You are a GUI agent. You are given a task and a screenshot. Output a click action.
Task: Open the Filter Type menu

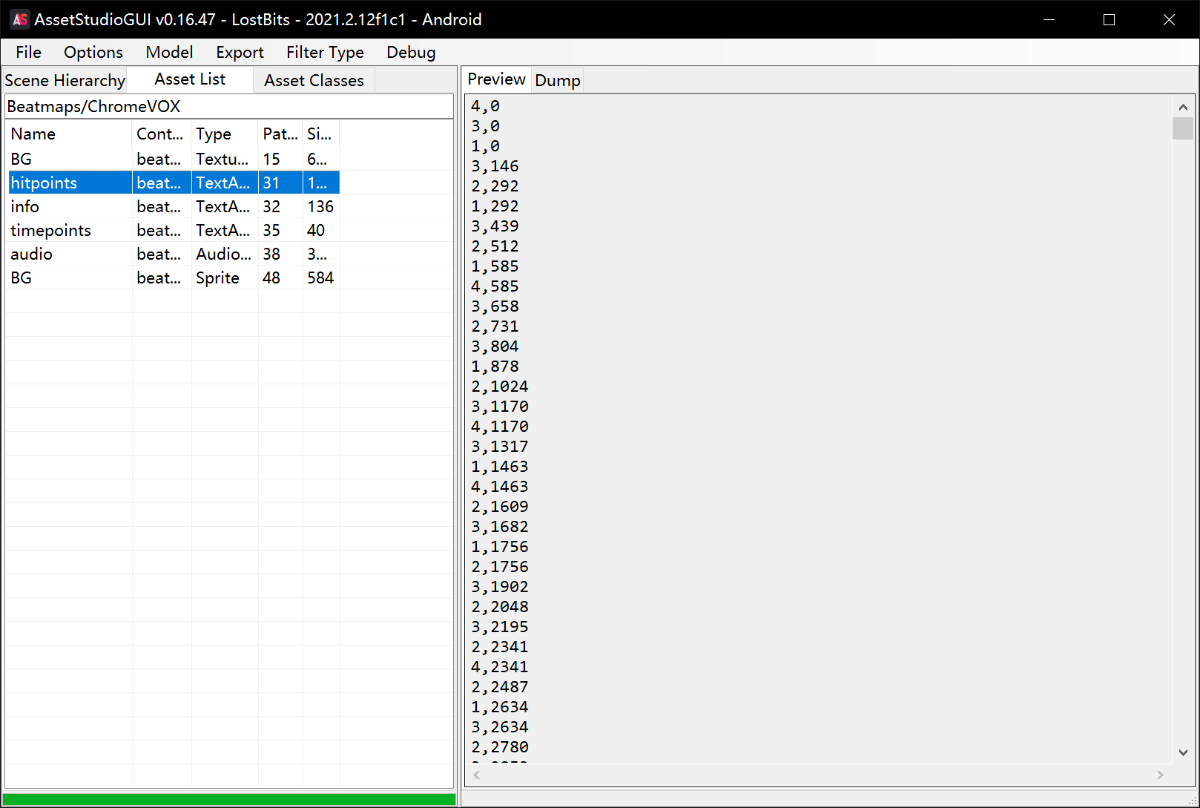click(325, 52)
